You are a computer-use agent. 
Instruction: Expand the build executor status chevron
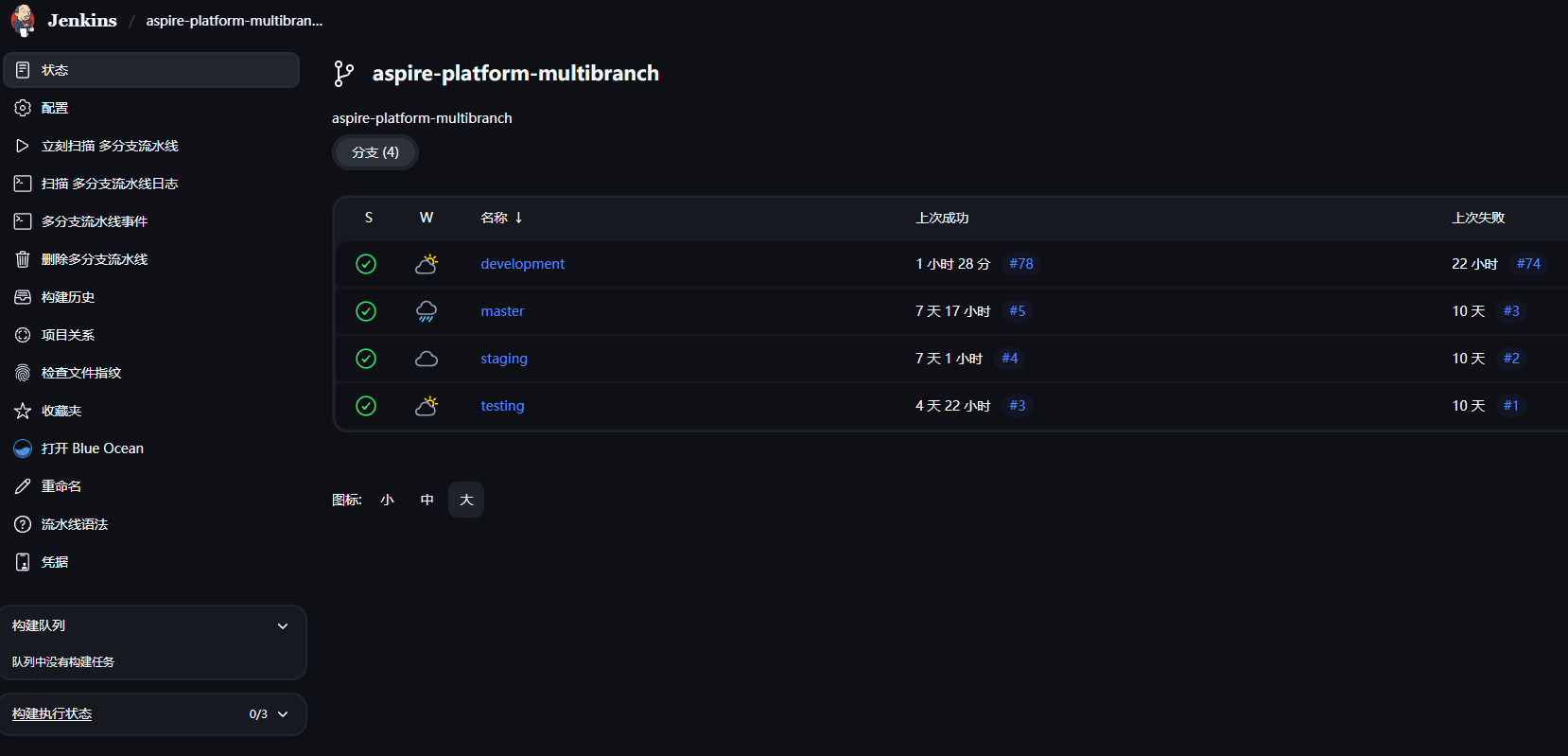283,714
